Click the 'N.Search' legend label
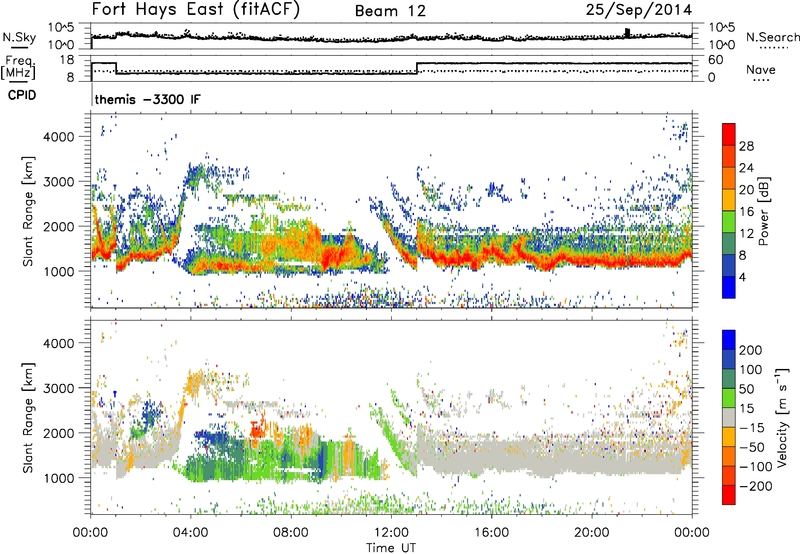 click(x=772, y=37)
